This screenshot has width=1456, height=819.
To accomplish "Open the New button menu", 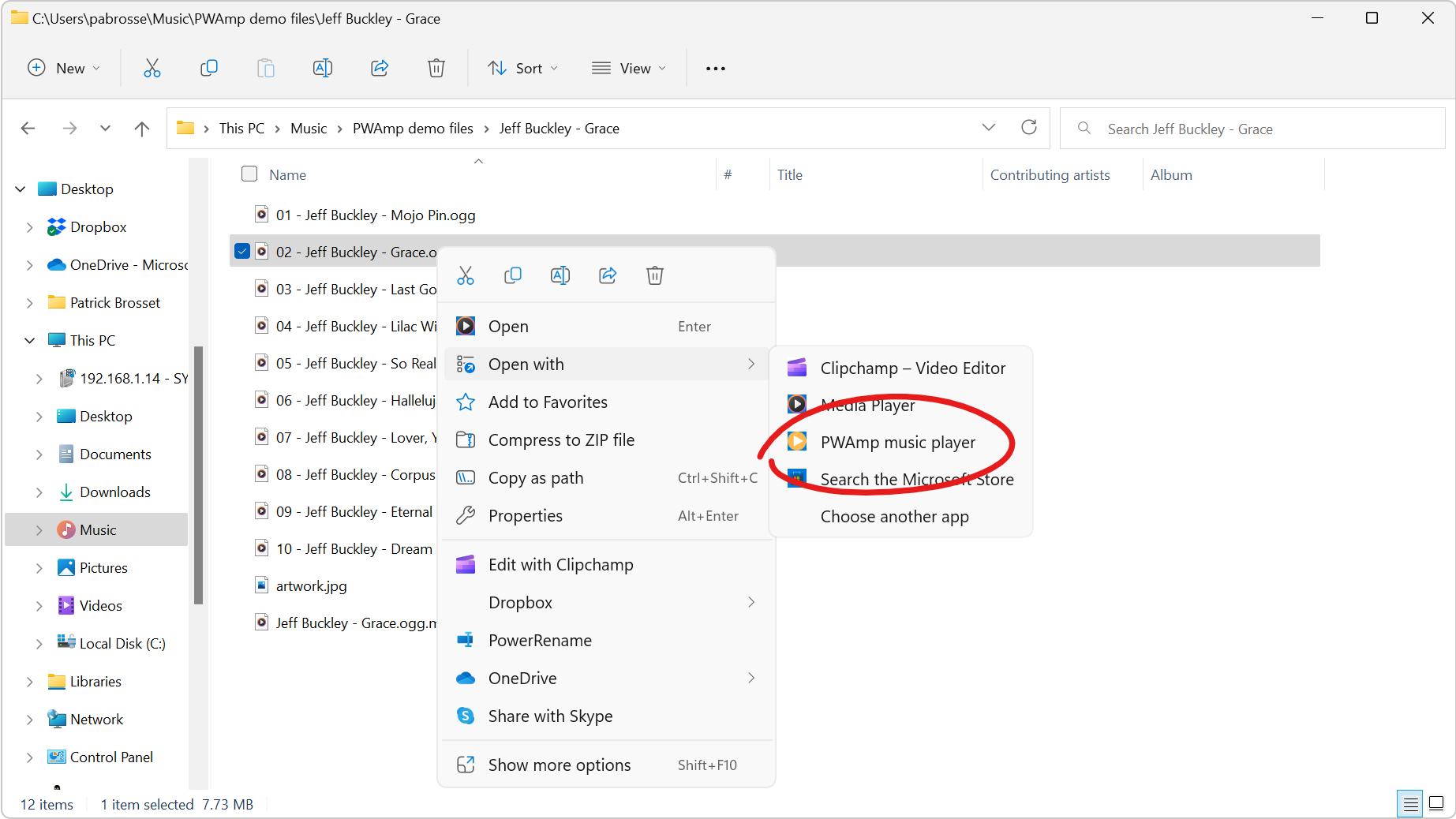I will click(64, 69).
